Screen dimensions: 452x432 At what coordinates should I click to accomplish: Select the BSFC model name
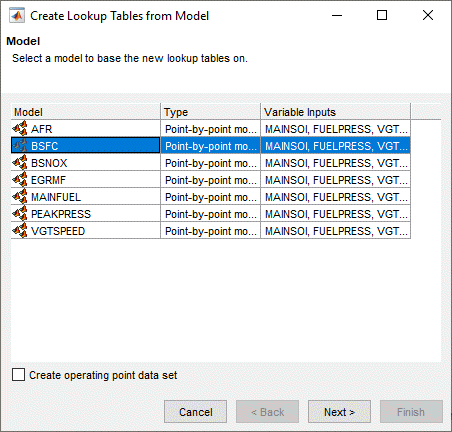(45, 146)
